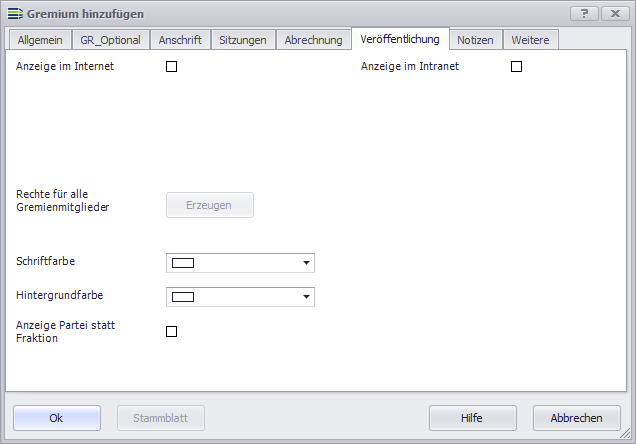Toggle the Anzeige im Intranet checkbox
The height and width of the screenshot is (444, 636).
(517, 67)
